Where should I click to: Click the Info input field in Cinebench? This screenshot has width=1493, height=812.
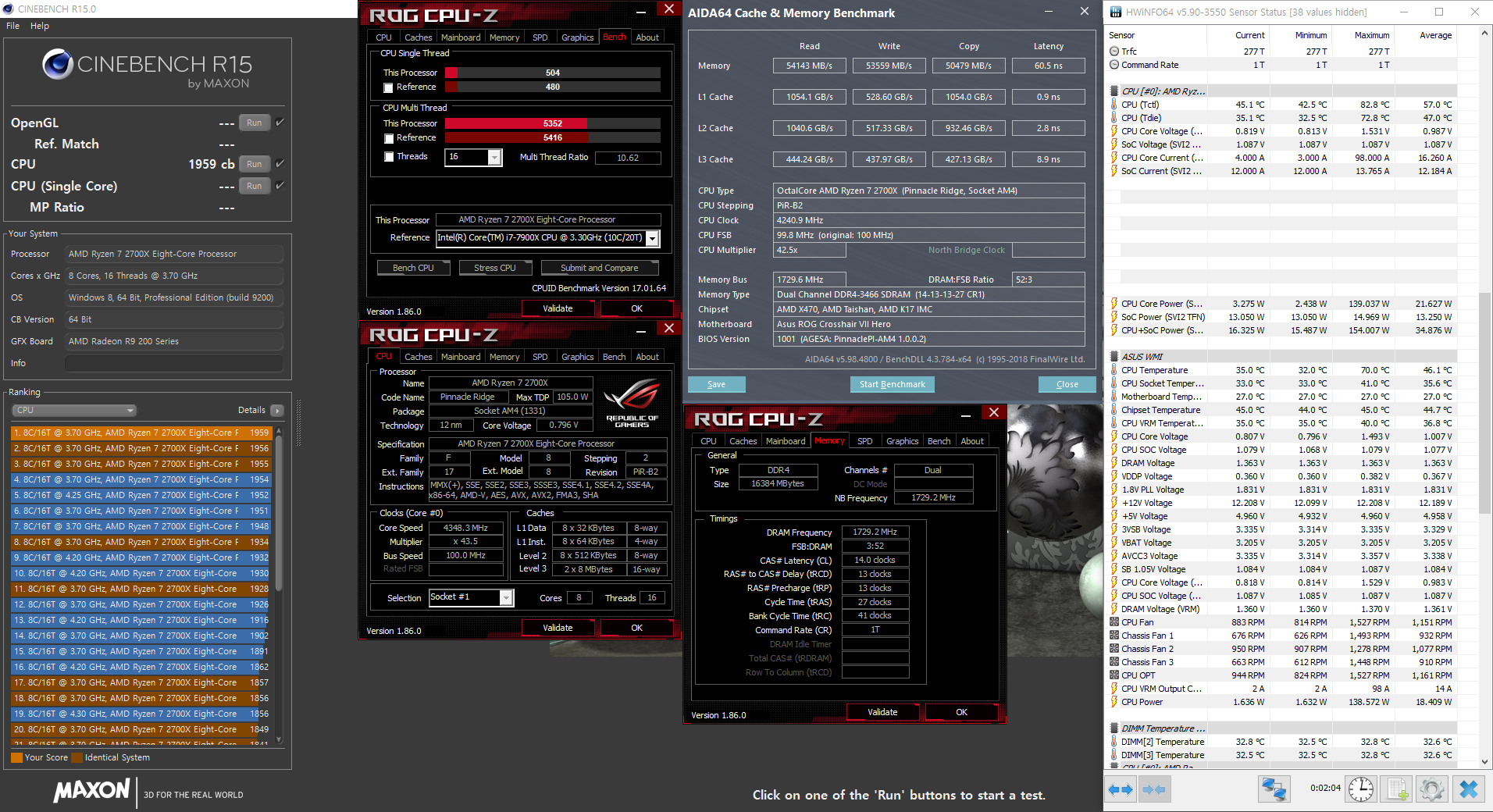[x=173, y=362]
